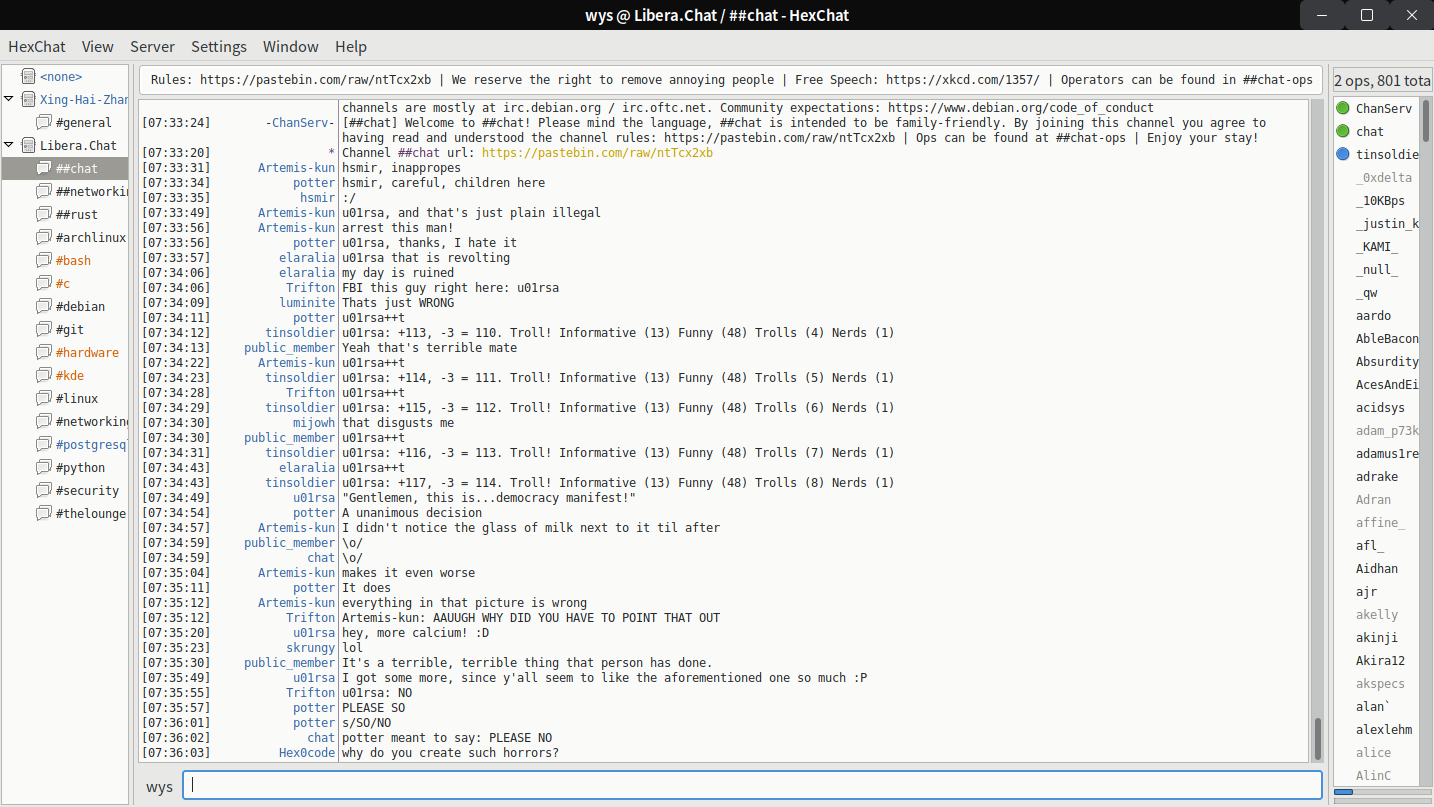
Task: Switch to the #bash channel
Action: point(73,261)
